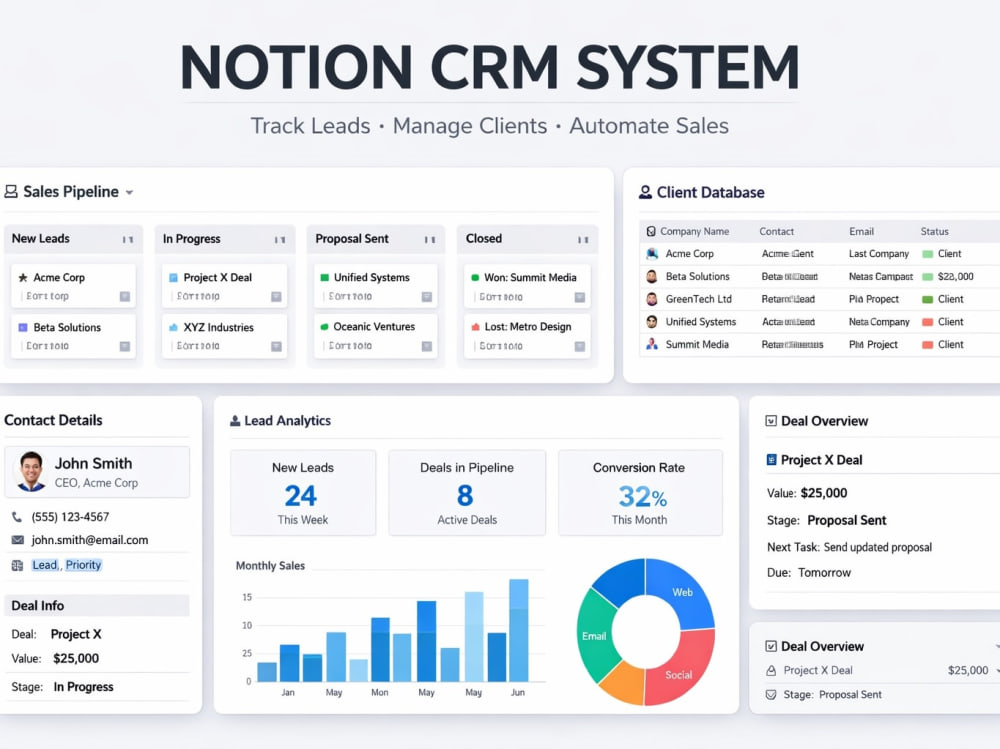Screen dimensions: 1000x749
Task: Click the XYZ Industries card icon
Action: pos(173,327)
